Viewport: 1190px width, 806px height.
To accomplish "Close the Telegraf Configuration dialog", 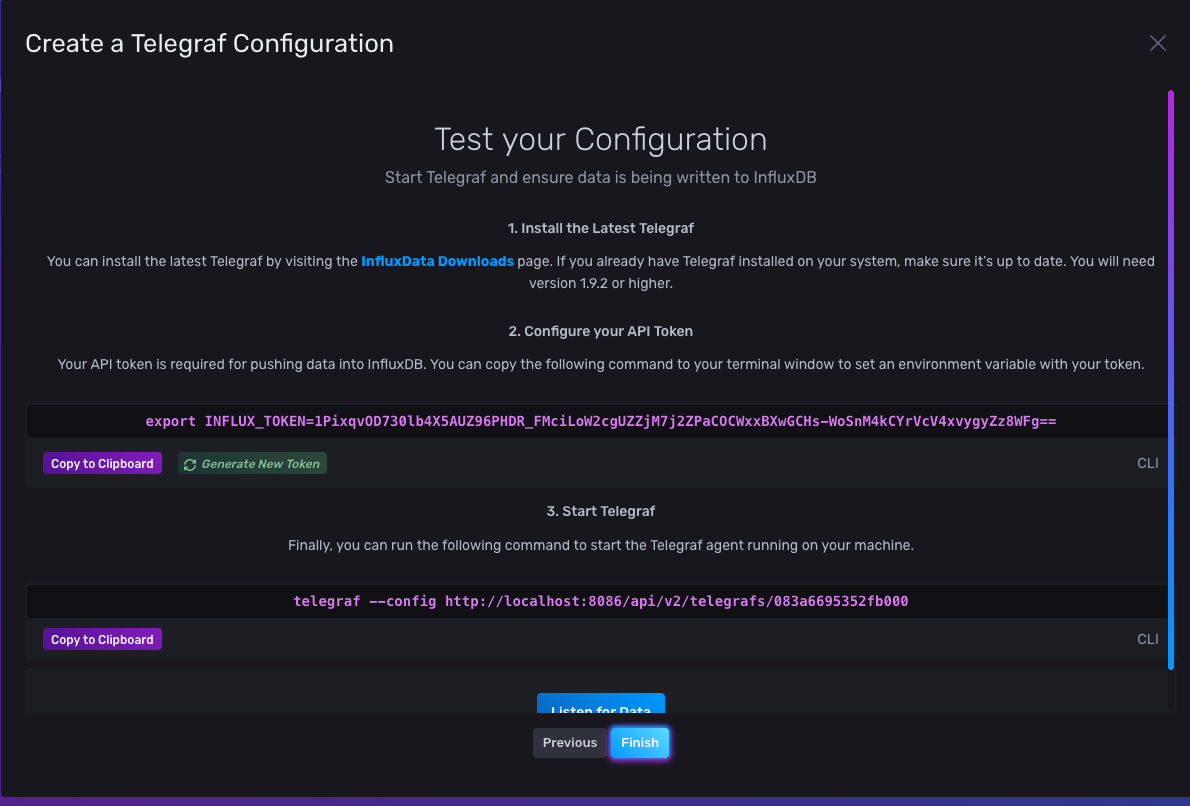I will pyautogui.click(x=1157, y=43).
